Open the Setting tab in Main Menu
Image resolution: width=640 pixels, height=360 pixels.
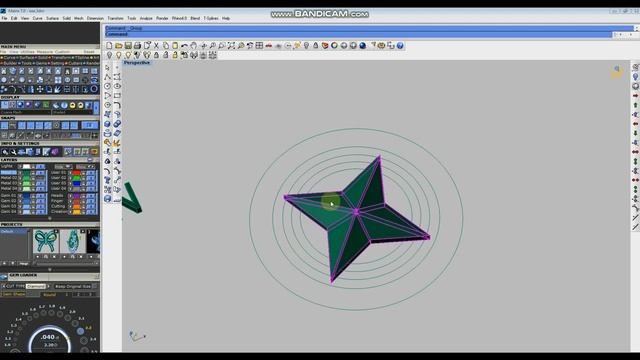57,63
